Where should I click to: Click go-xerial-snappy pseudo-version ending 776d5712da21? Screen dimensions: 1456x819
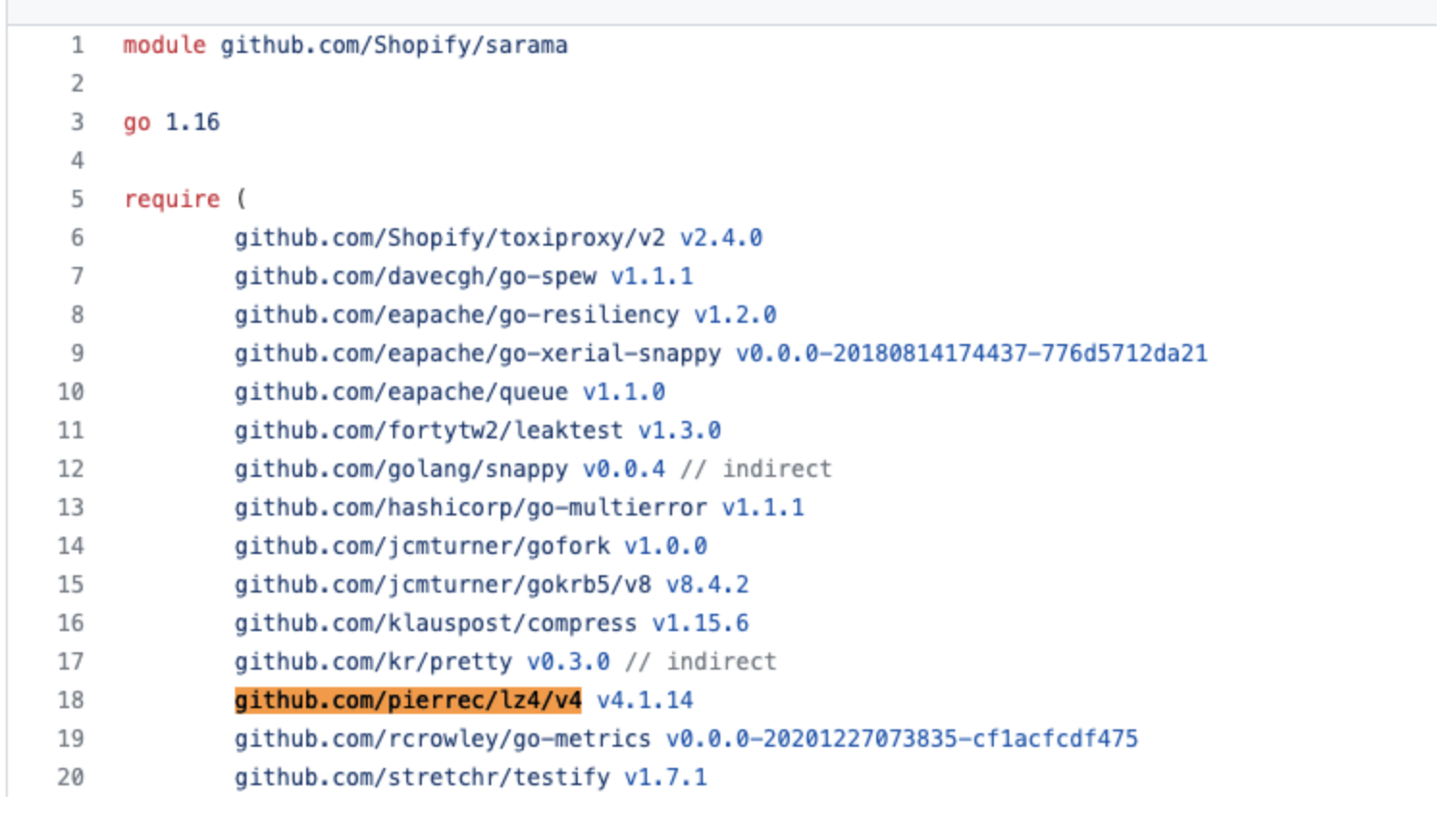[972, 354]
